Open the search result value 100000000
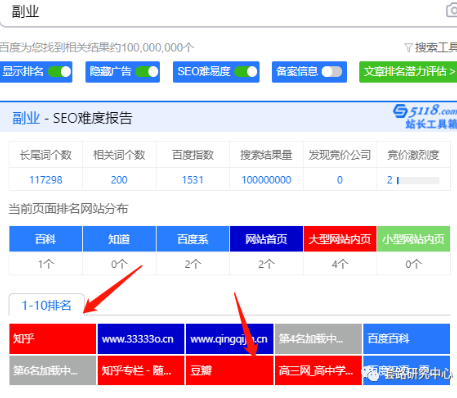457x398 pixels. click(266, 180)
